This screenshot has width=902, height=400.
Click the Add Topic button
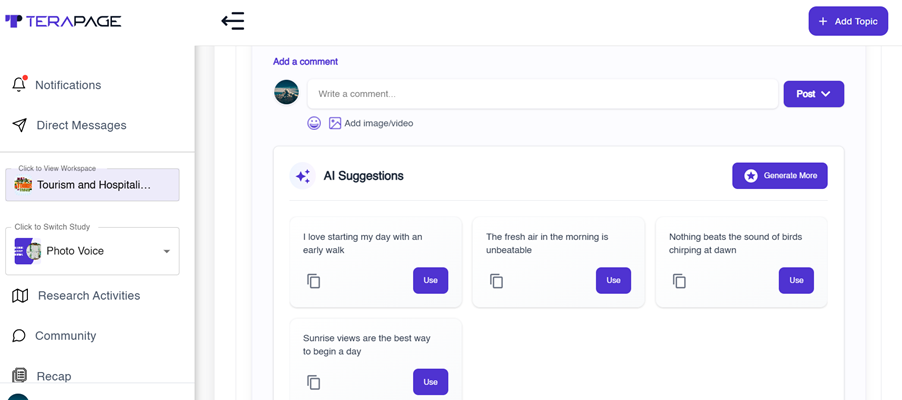[x=848, y=21]
